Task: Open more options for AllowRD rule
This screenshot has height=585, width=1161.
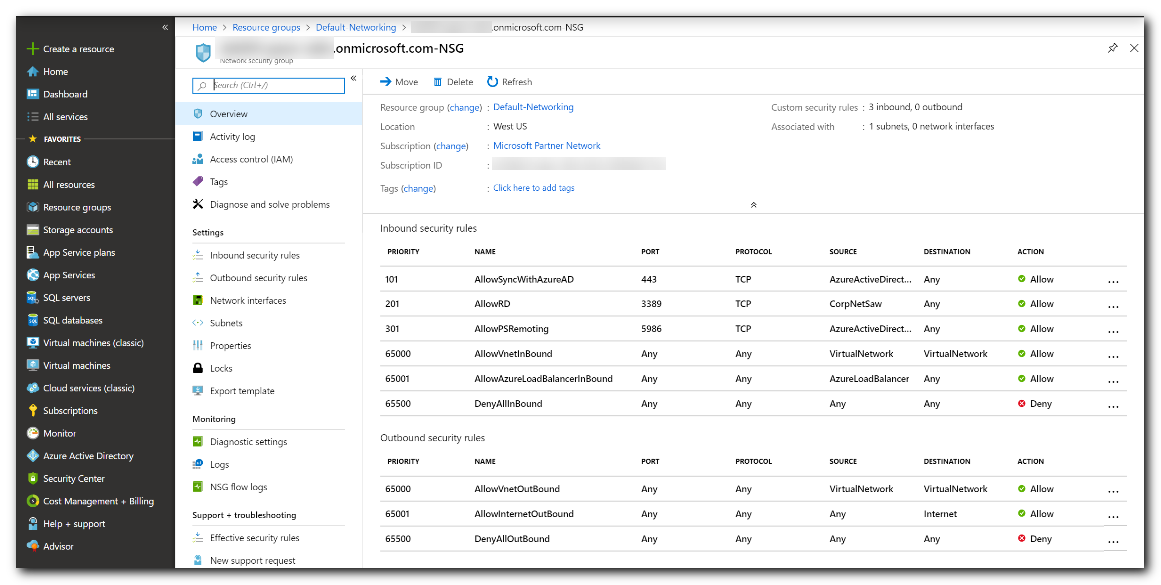Action: point(1113,307)
